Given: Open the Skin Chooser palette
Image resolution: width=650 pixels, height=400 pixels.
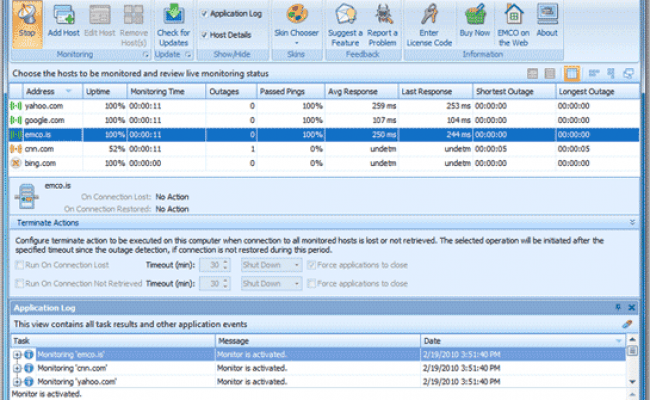Looking at the screenshot, I should tap(296, 15).
